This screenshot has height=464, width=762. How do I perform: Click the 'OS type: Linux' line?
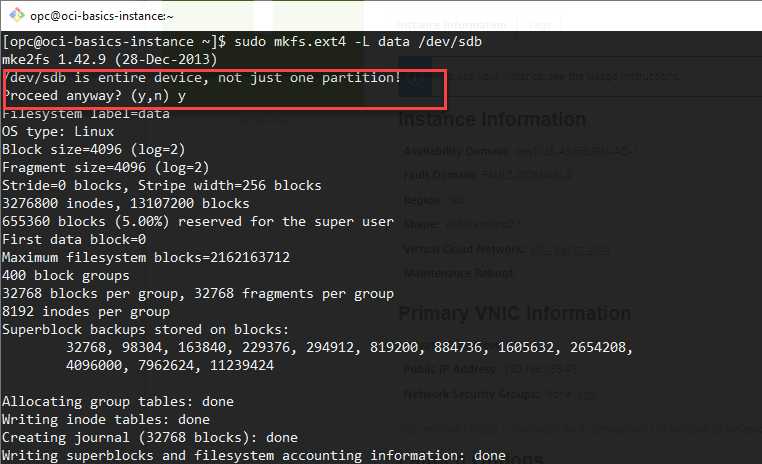58,132
